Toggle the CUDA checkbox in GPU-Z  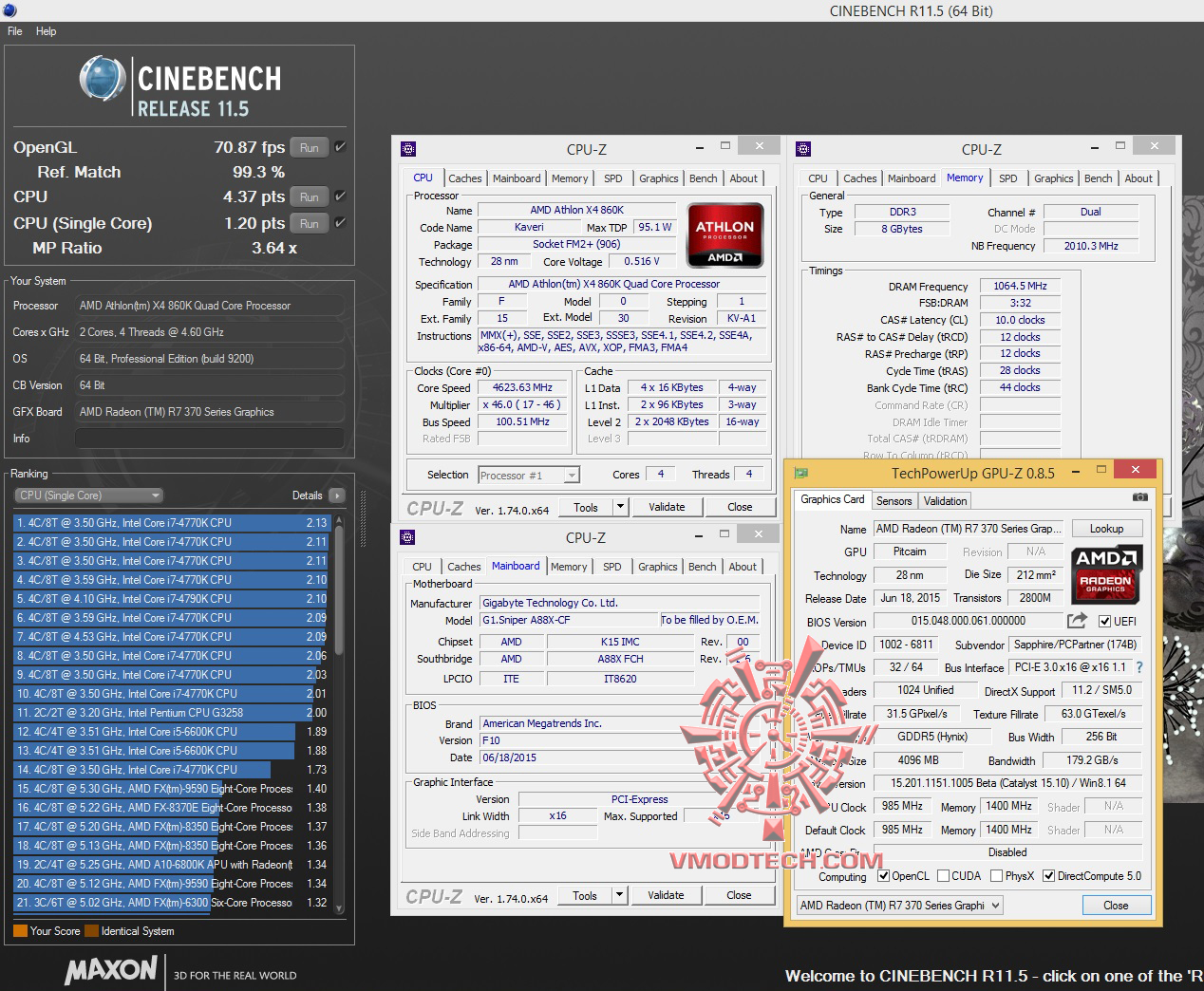(944, 876)
